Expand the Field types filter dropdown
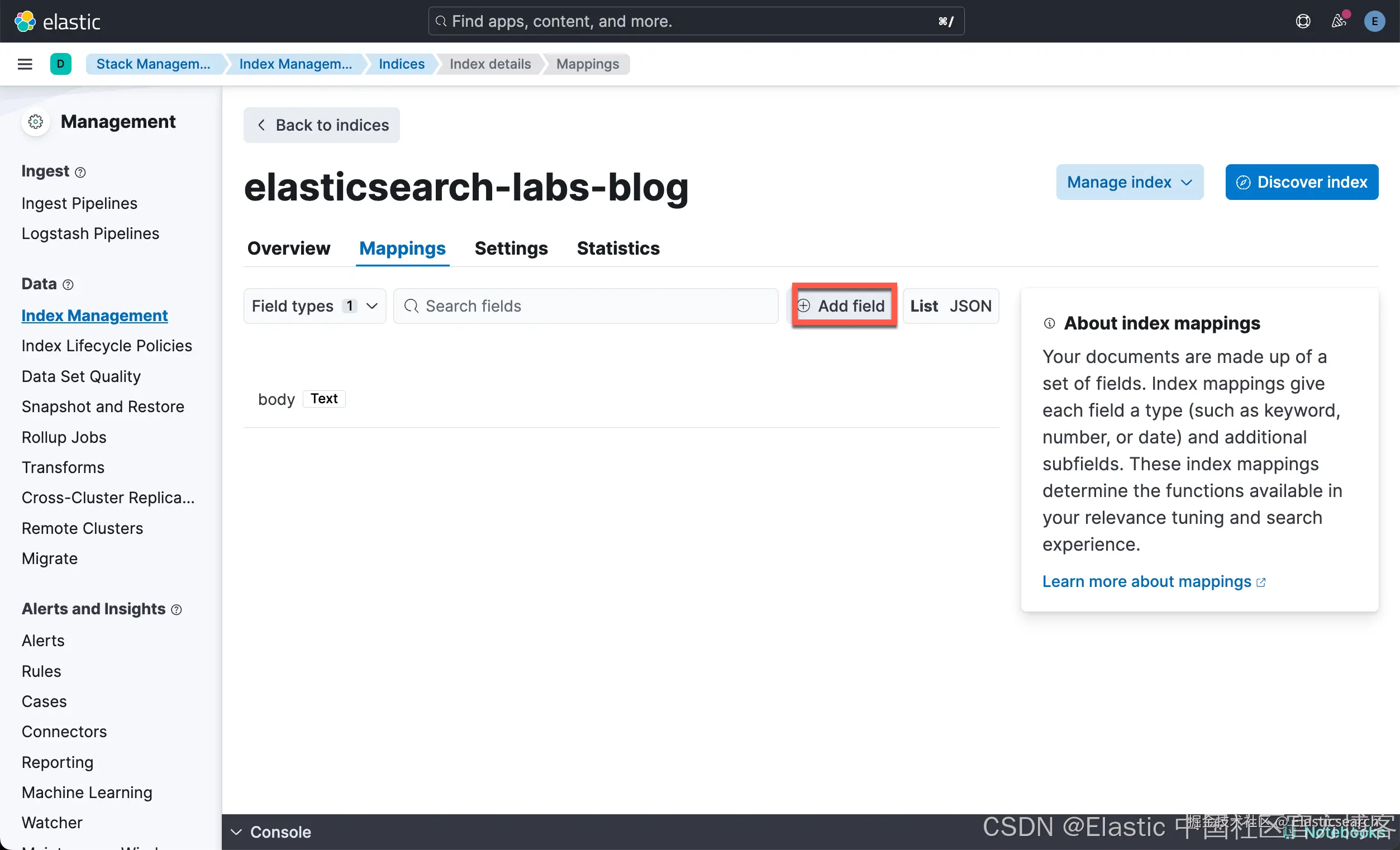Viewport: 1400px width, 850px height. click(315, 305)
